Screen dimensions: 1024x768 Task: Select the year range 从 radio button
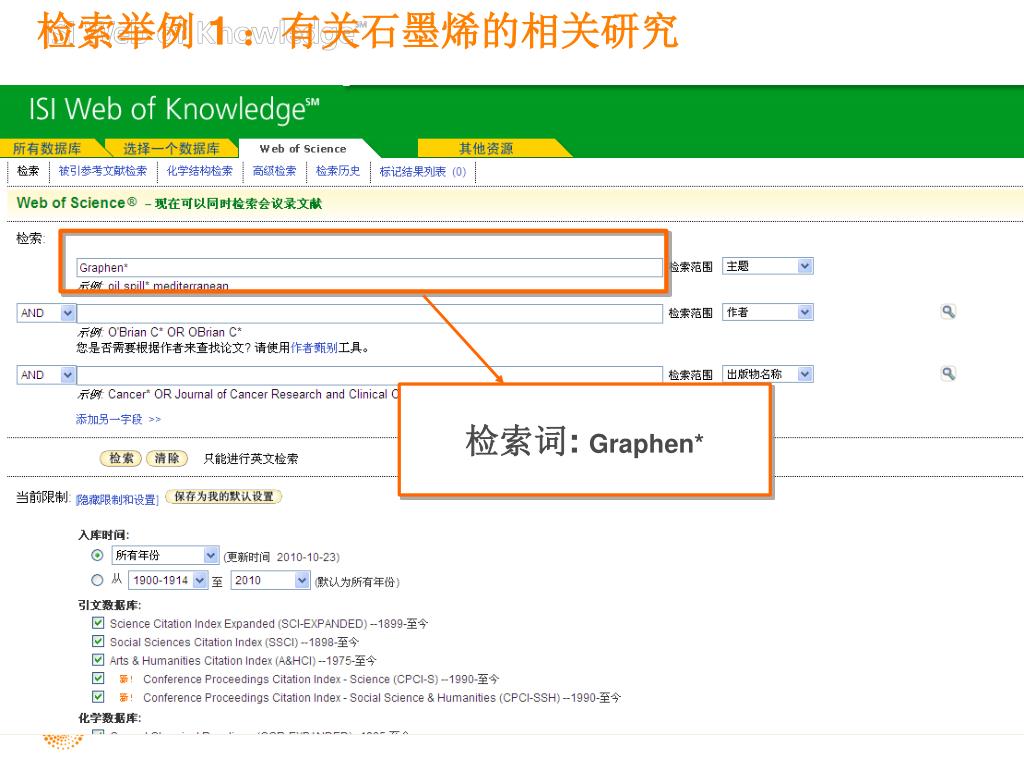click(97, 580)
